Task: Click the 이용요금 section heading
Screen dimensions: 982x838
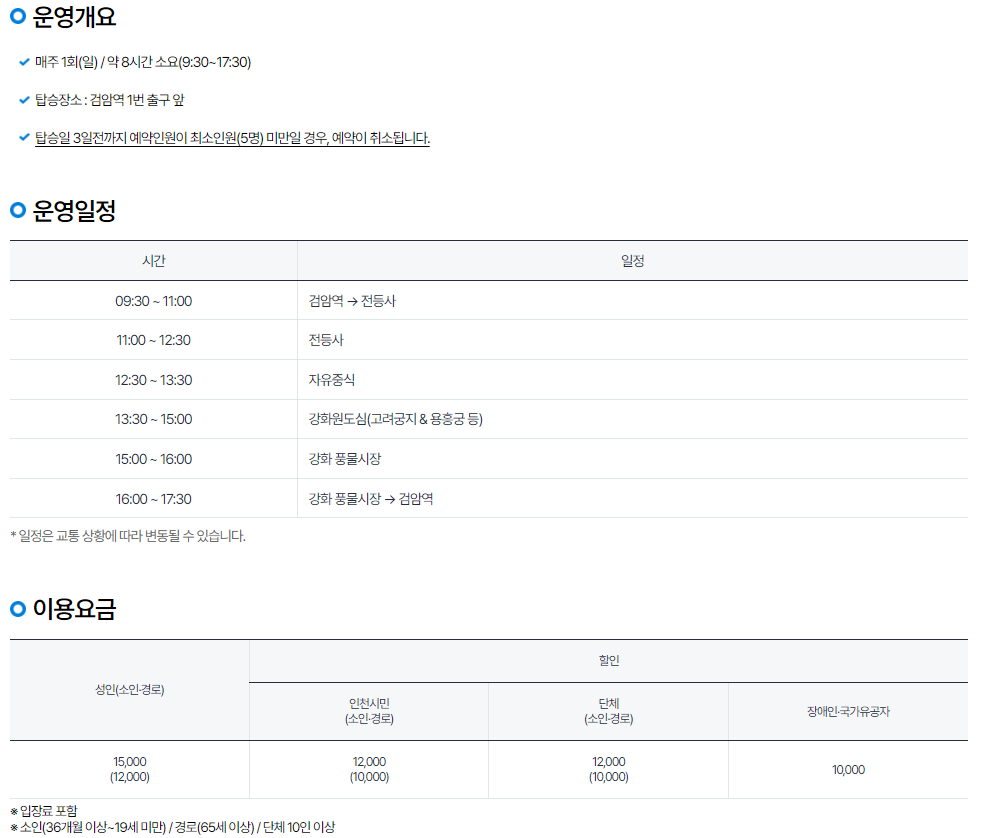Action: click(x=74, y=609)
